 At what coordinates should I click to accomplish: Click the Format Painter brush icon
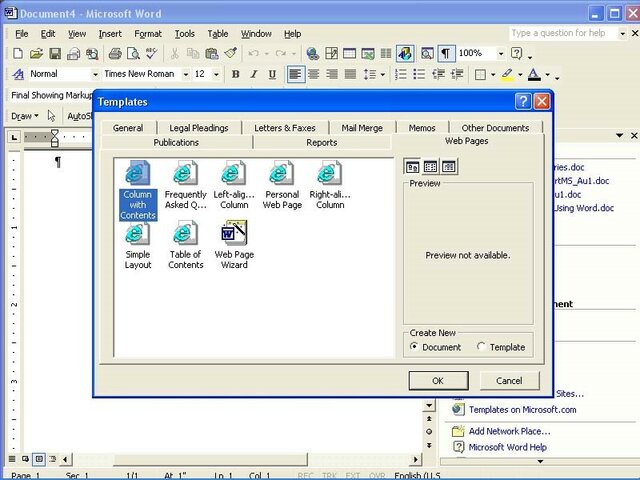tap(231, 53)
